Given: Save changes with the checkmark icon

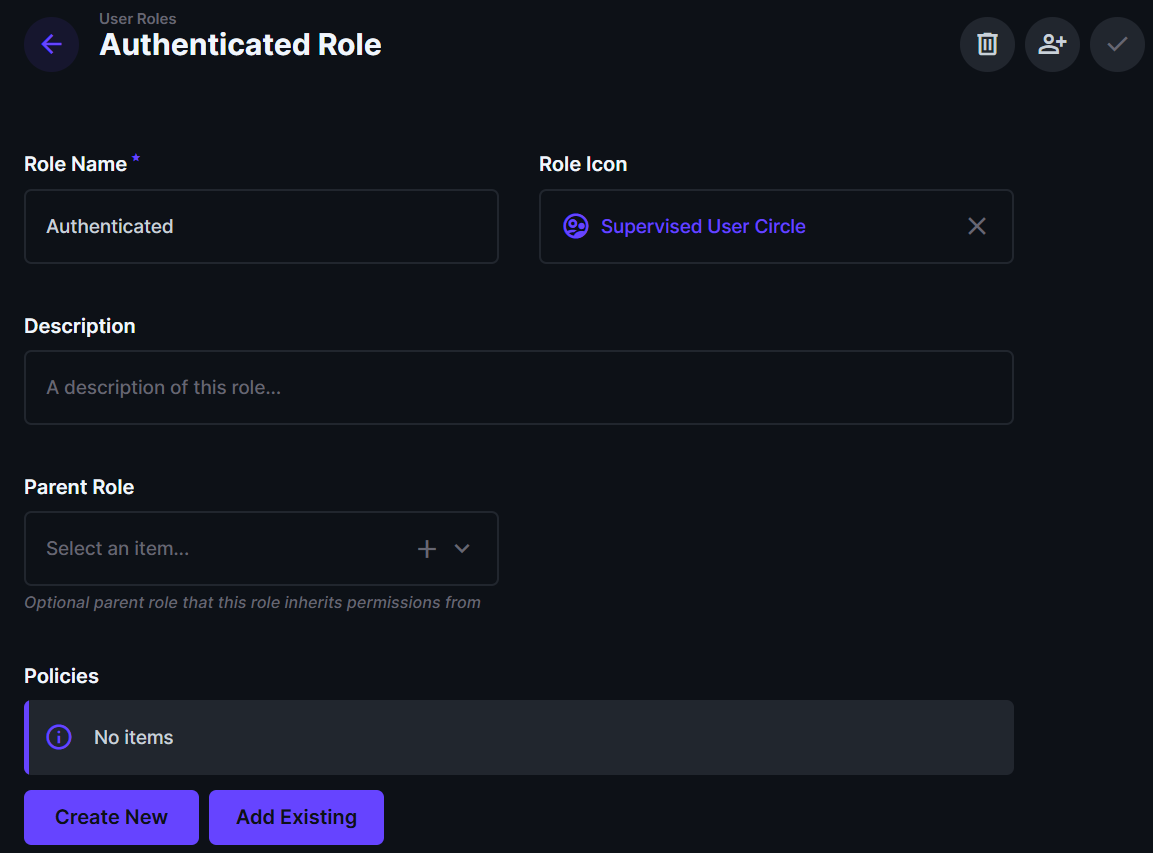Looking at the screenshot, I should (1117, 44).
